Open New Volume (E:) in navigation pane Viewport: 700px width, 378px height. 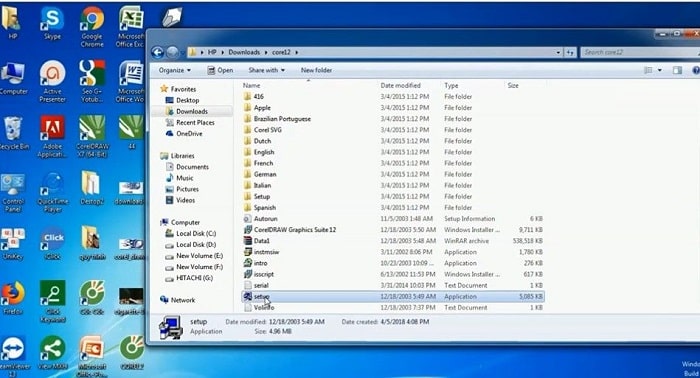194,256
